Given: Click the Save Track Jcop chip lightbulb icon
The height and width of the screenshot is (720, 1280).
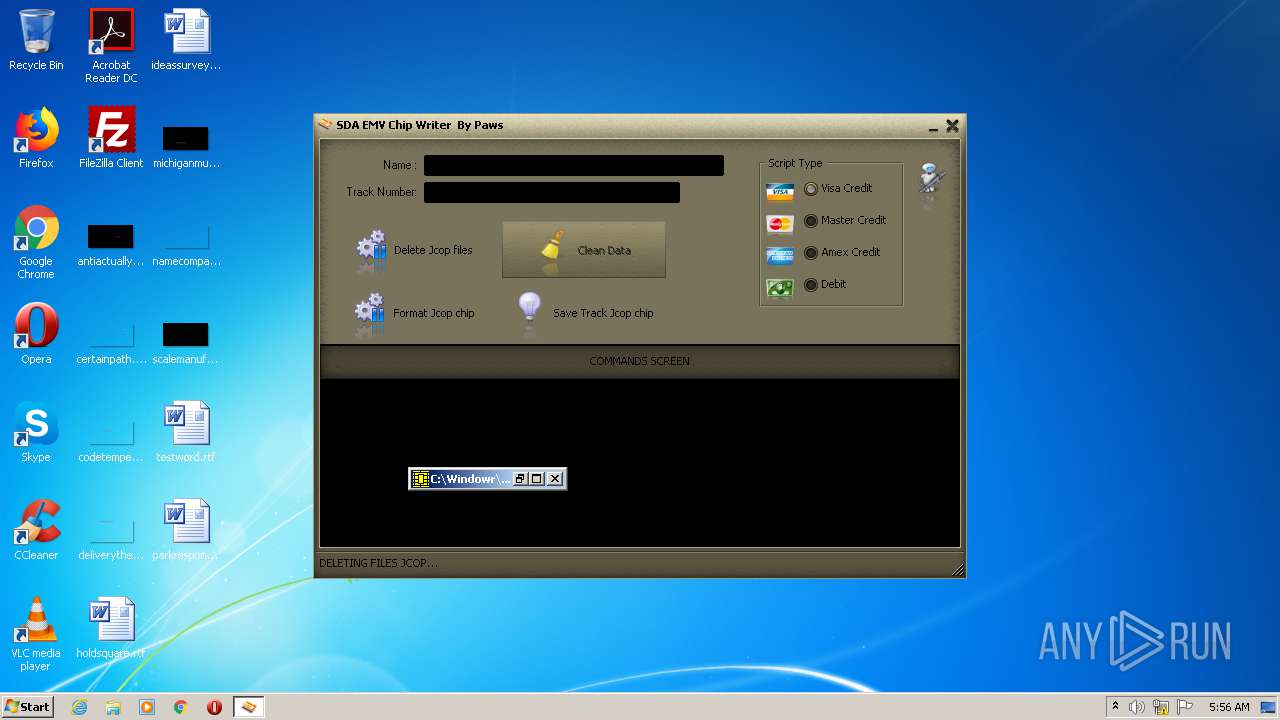Looking at the screenshot, I should coord(530,312).
